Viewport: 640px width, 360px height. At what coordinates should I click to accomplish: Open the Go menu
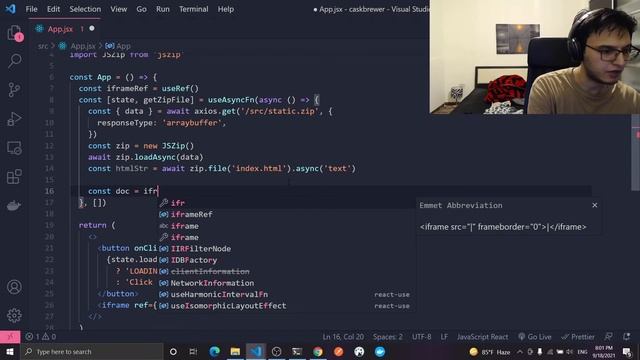pos(142,9)
